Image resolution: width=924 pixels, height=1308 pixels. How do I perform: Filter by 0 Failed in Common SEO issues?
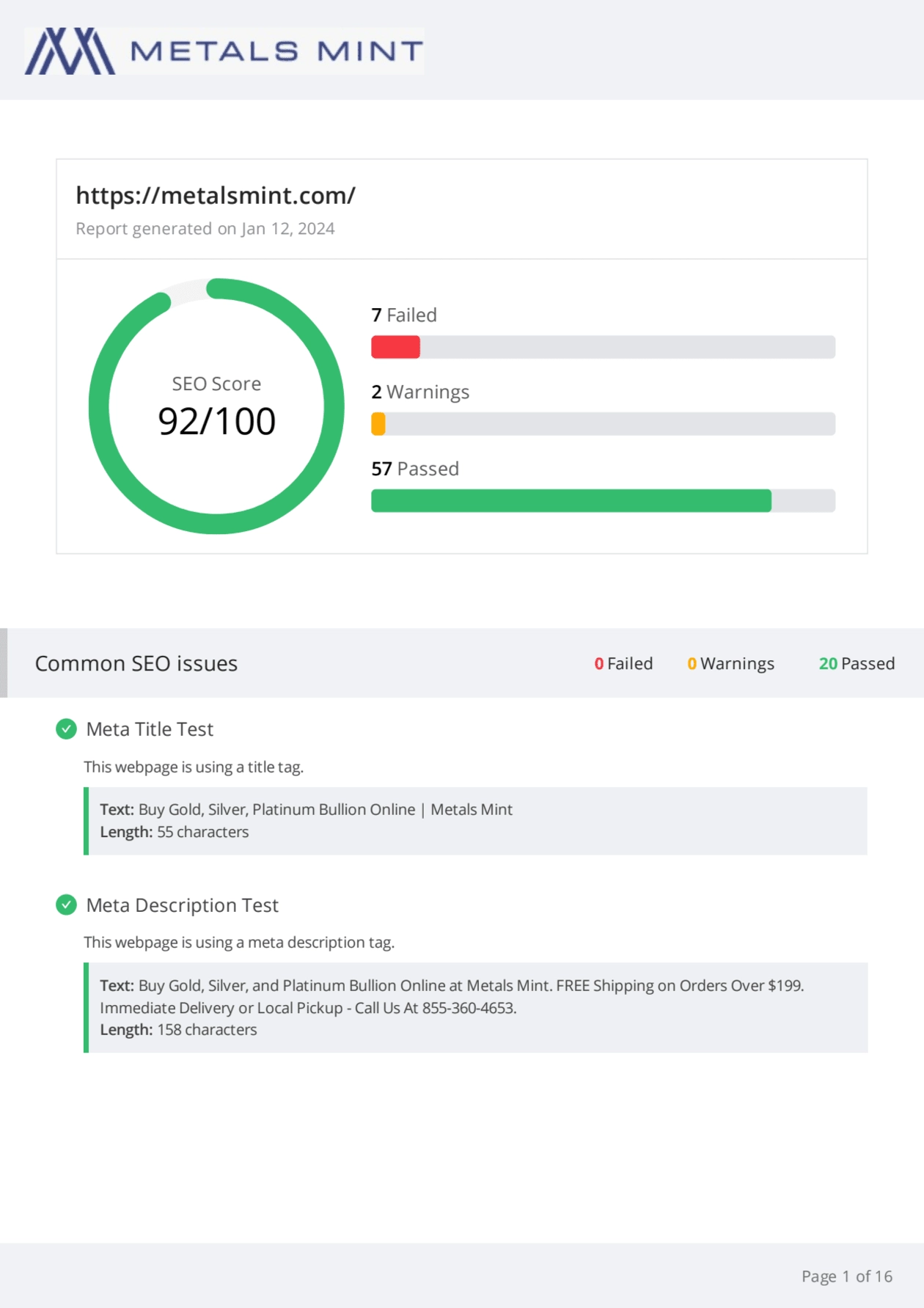(x=623, y=664)
